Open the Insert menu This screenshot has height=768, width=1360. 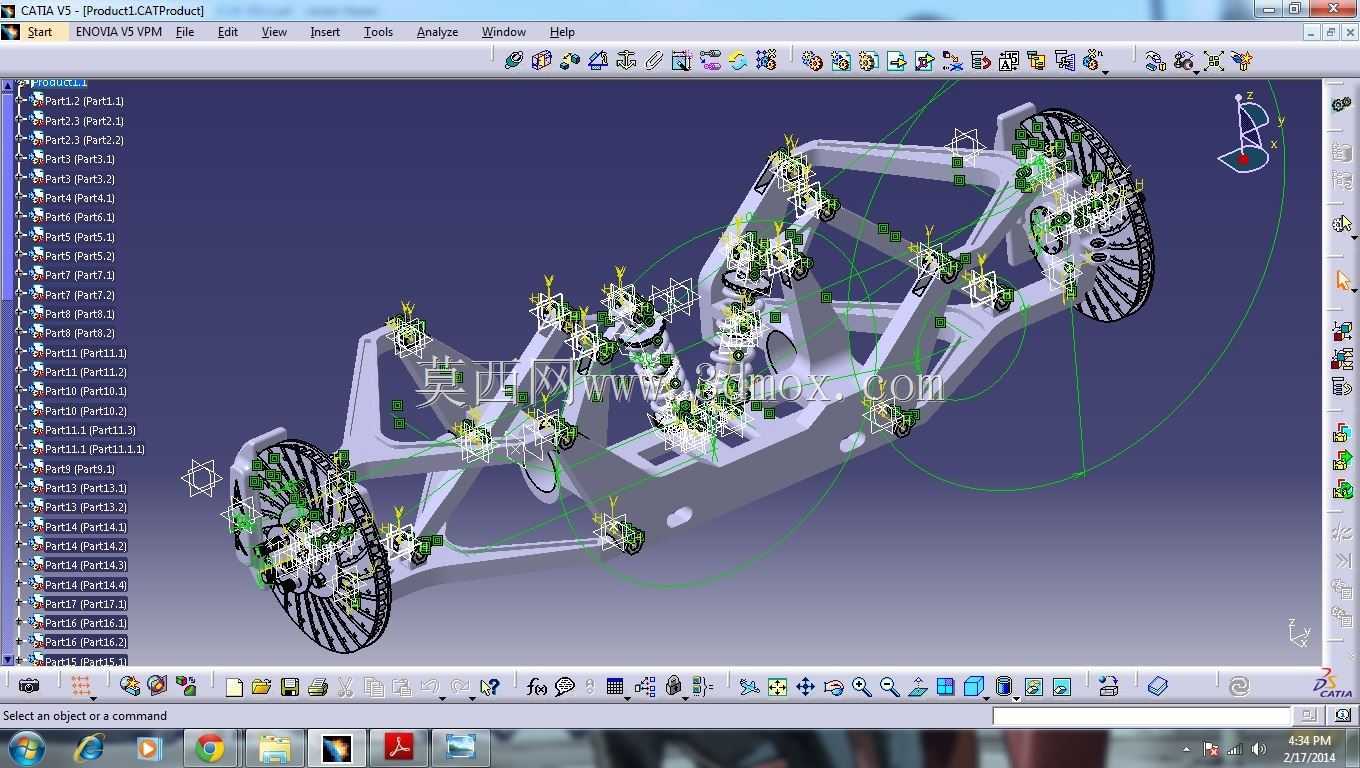325,32
